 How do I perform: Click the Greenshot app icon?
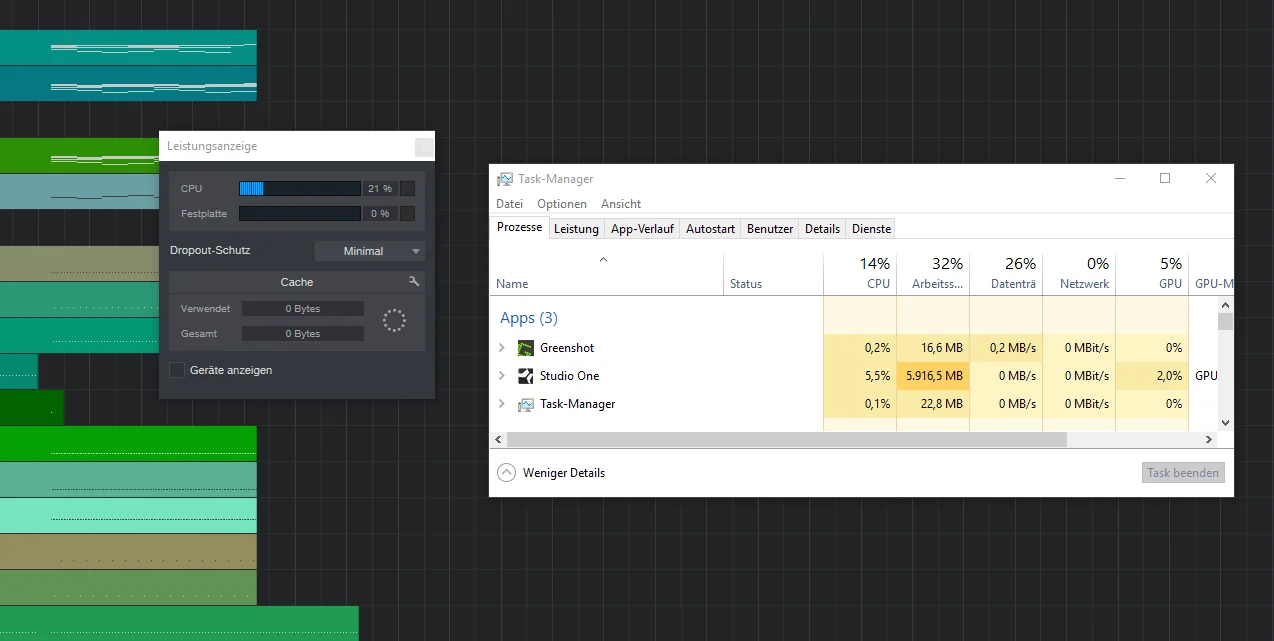(x=526, y=348)
